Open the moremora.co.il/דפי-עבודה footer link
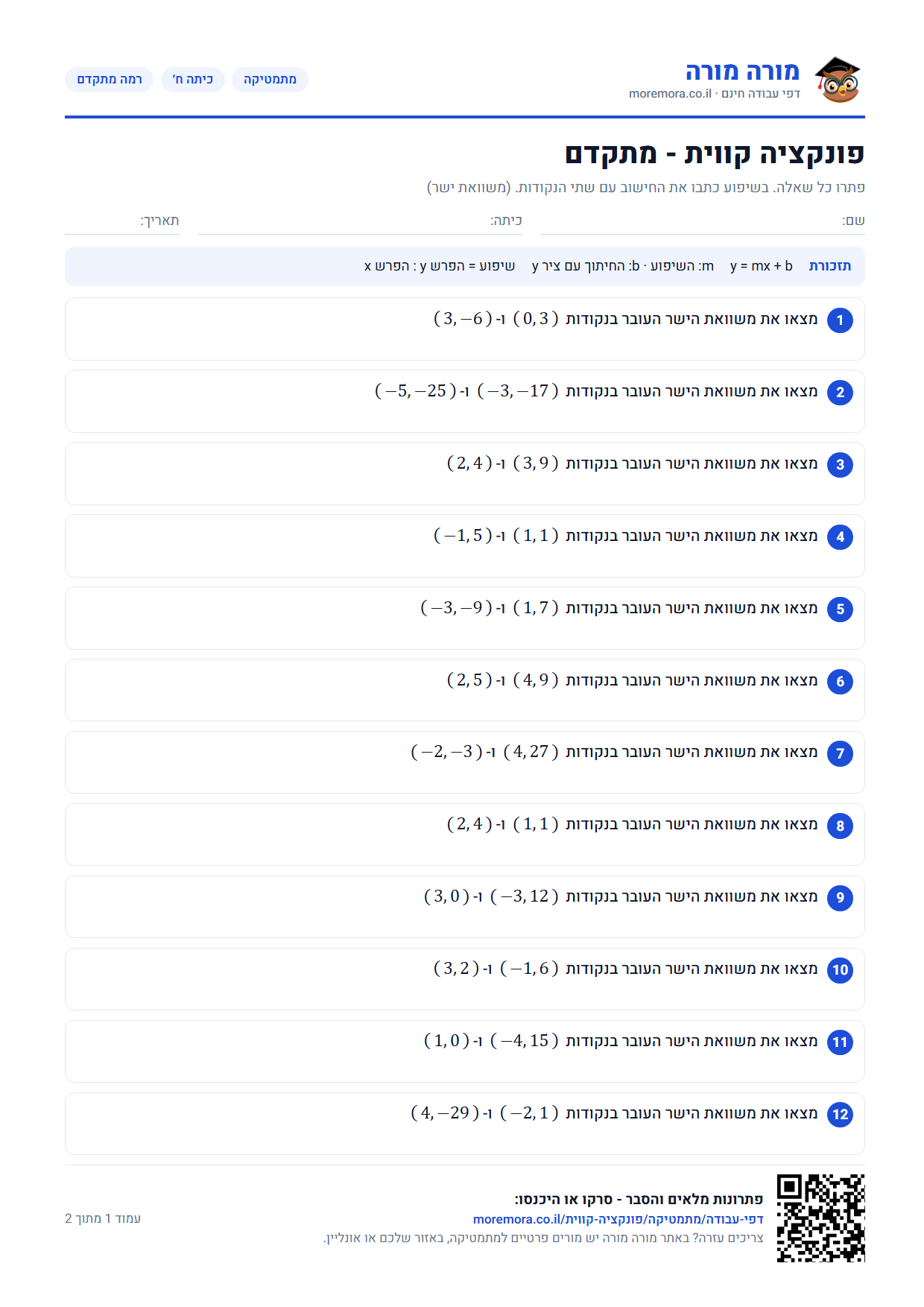The image size is (924, 1307). click(618, 1219)
